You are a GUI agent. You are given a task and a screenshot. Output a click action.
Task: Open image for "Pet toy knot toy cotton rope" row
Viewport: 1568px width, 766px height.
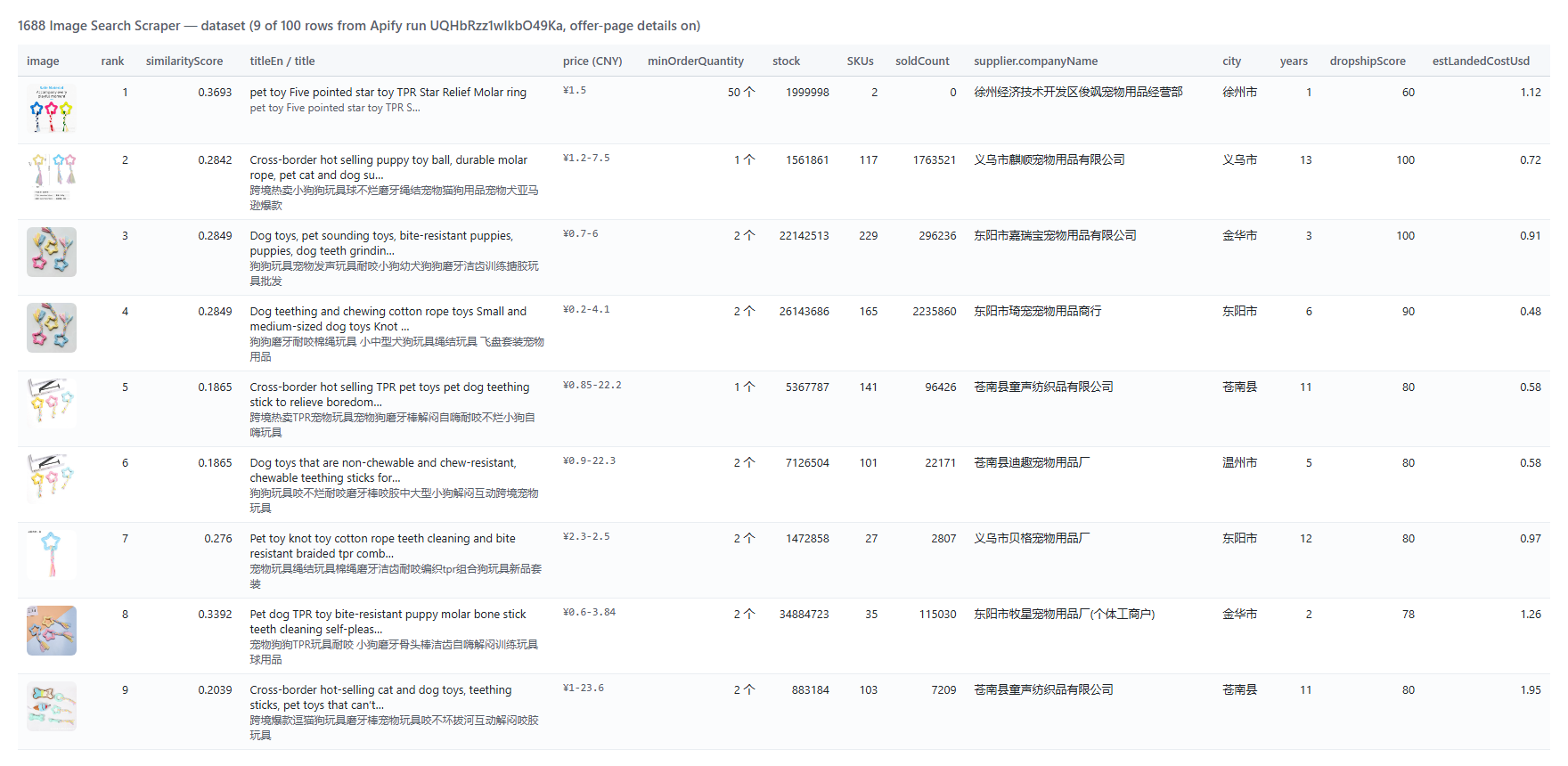click(x=52, y=555)
